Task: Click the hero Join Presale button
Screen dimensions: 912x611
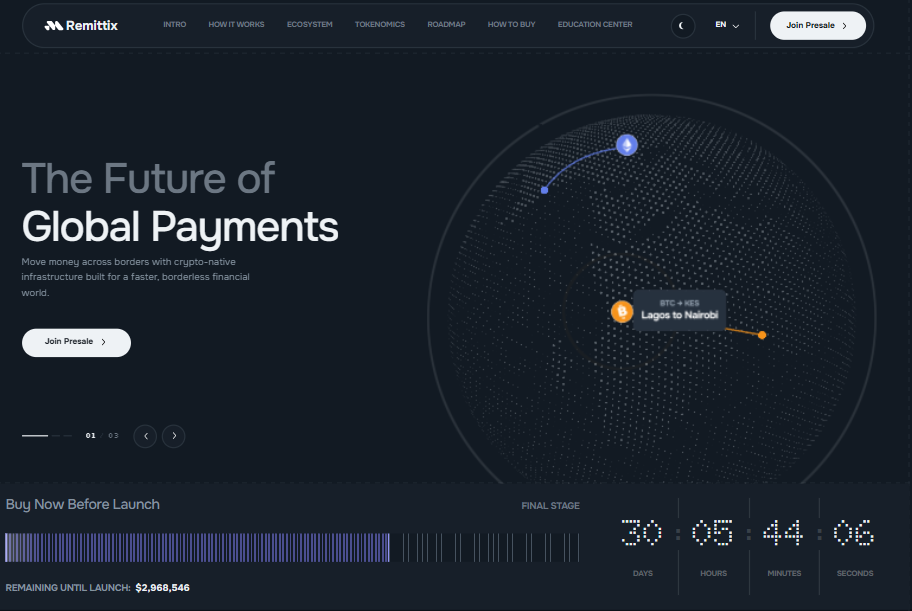Action: click(x=76, y=342)
